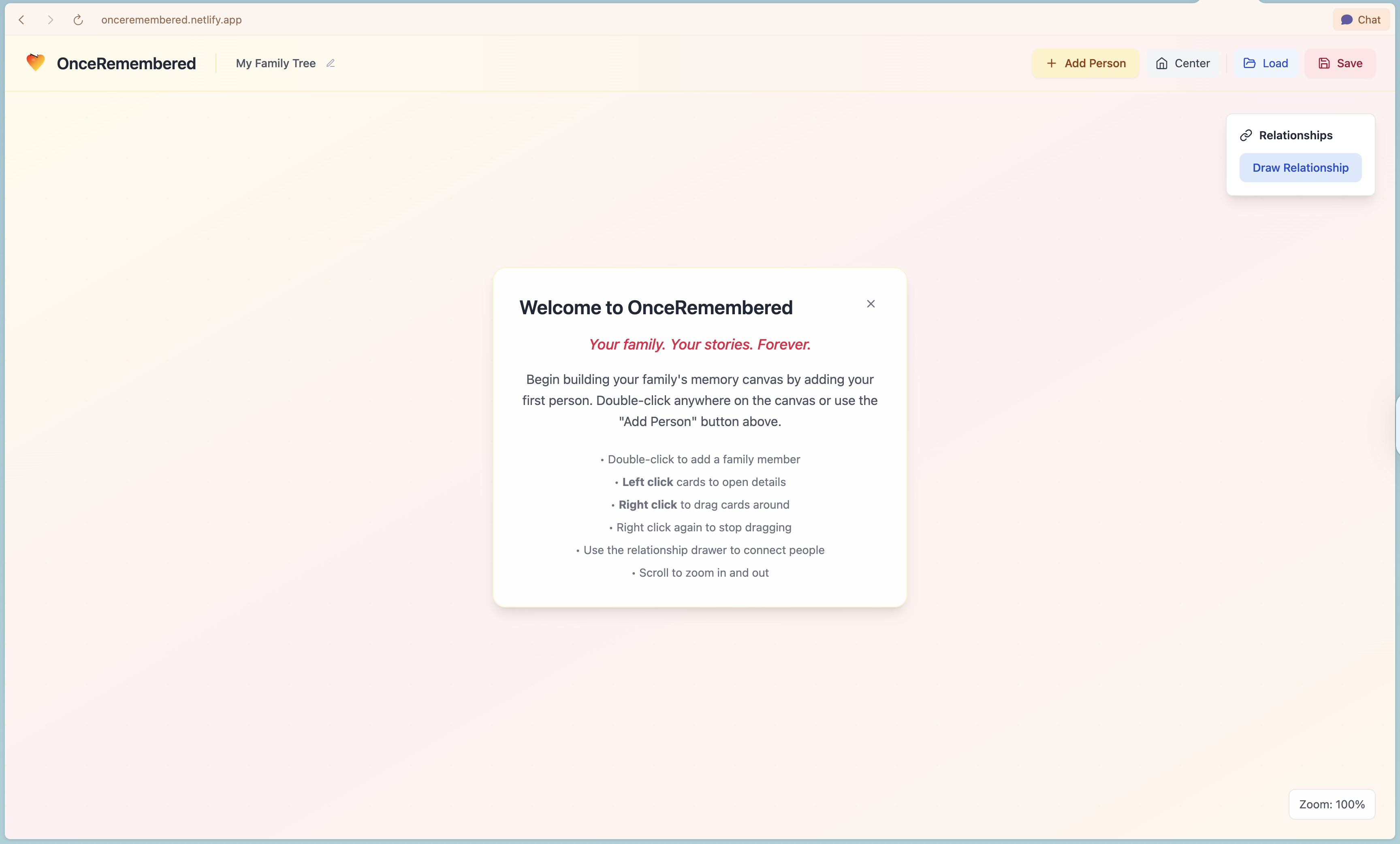Click the Save label in the header
This screenshot has height=844, width=1400.
coord(1349,63)
